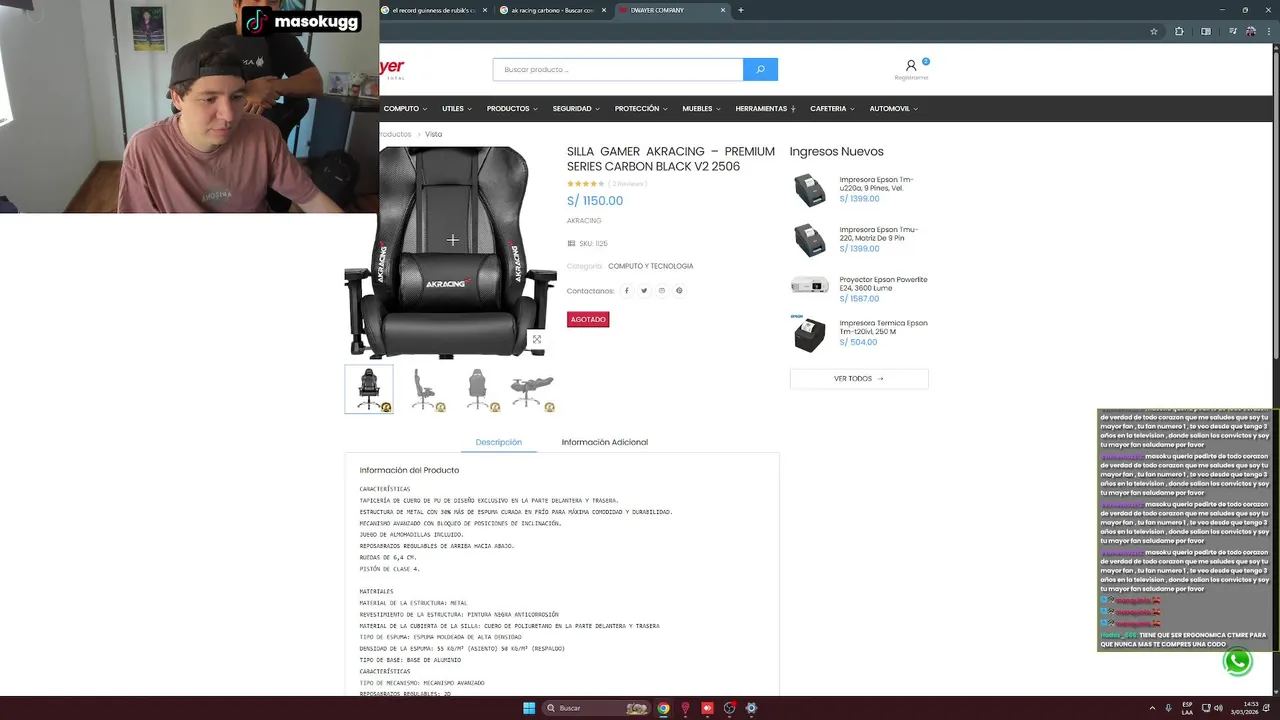Image resolution: width=1280 pixels, height=720 pixels.
Task: Expand the PRODUCTOS menu
Action: pos(512,108)
